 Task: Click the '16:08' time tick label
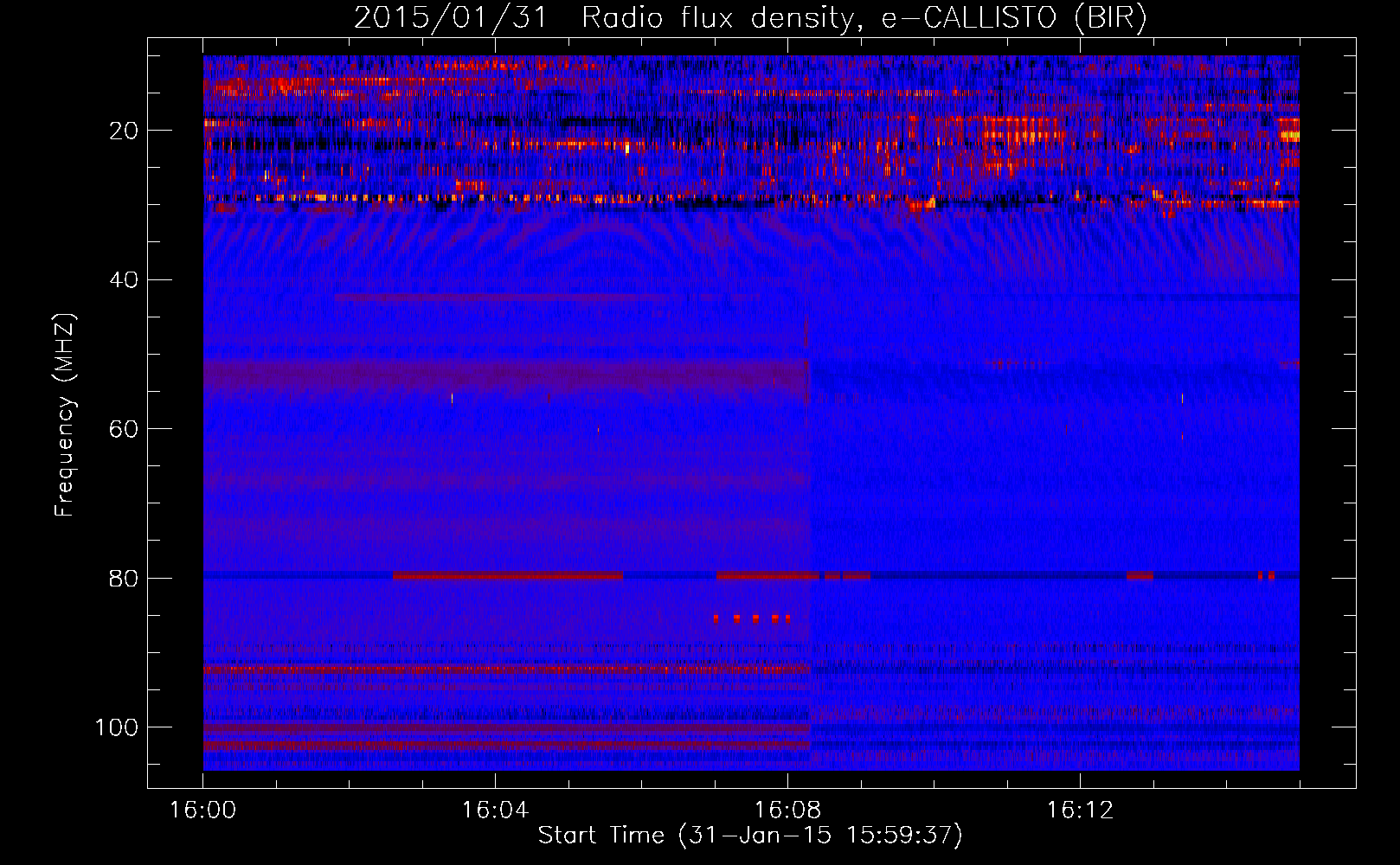click(x=787, y=811)
